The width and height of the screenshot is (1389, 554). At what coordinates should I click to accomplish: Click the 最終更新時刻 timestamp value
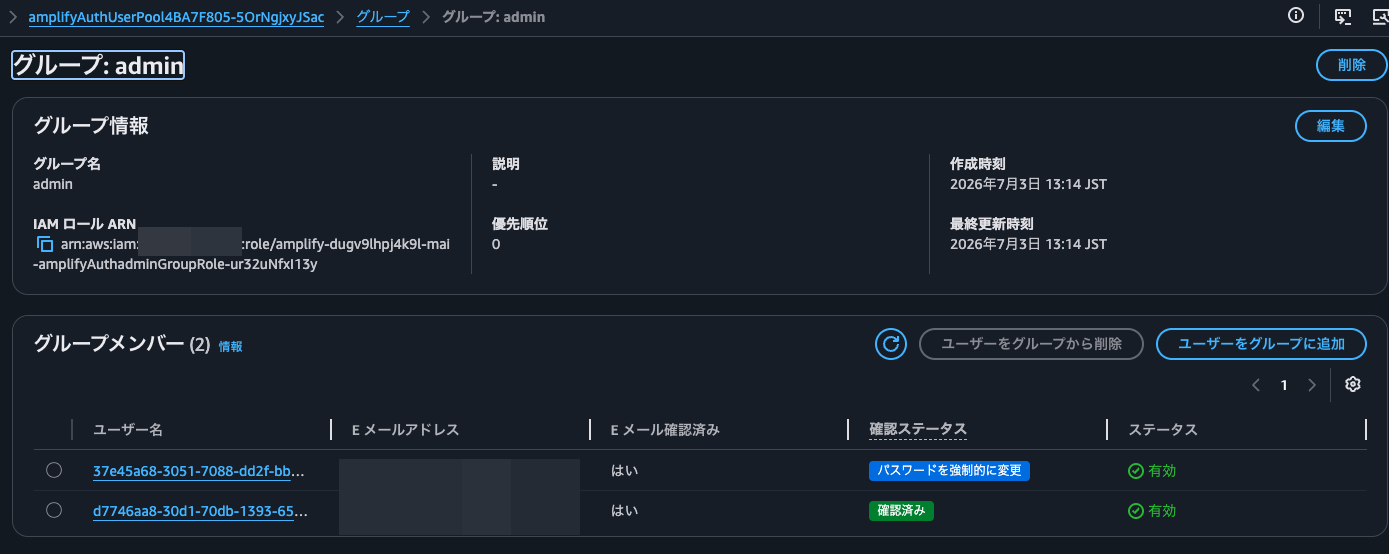point(1028,244)
